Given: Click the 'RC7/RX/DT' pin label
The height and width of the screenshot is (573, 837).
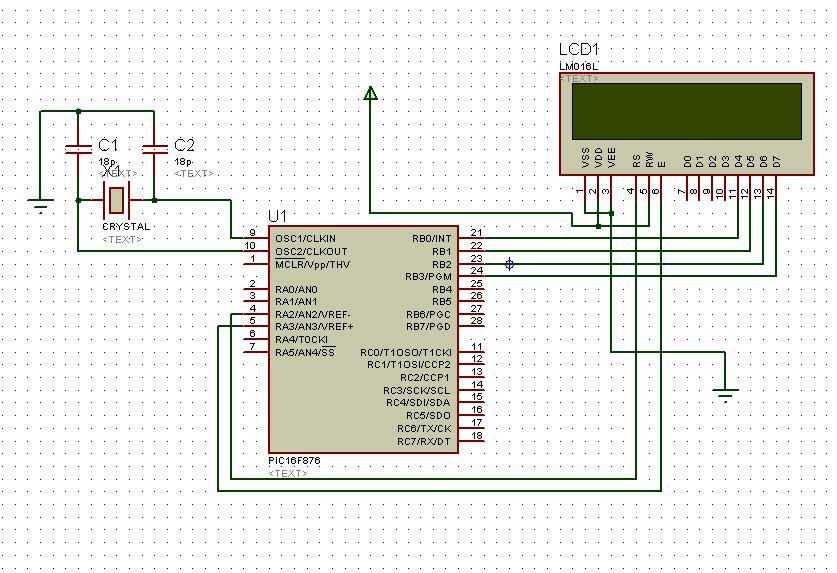Looking at the screenshot, I should pyautogui.click(x=424, y=442).
